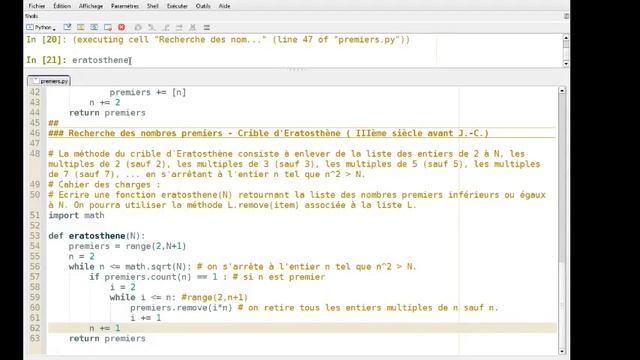Open the Exécuter menu
The image size is (640, 360).
pos(177,6)
